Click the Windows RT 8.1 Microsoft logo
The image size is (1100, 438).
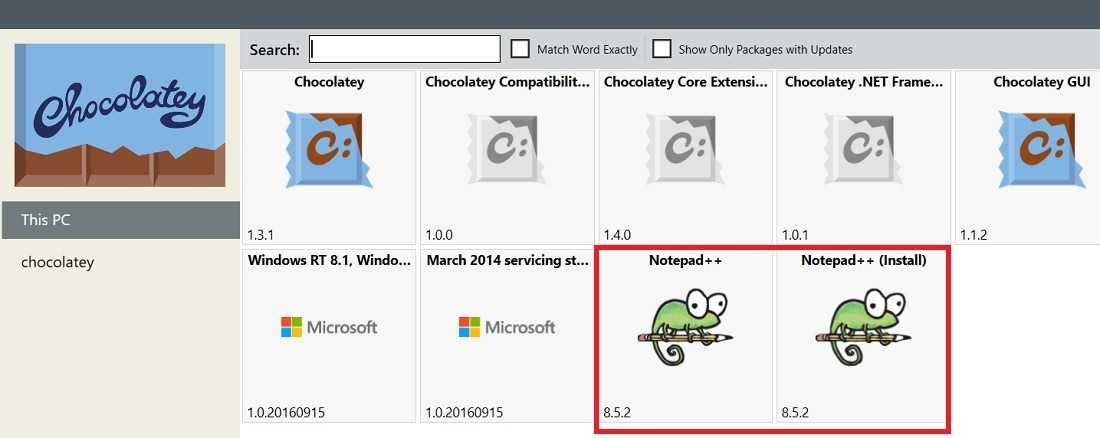(329, 327)
